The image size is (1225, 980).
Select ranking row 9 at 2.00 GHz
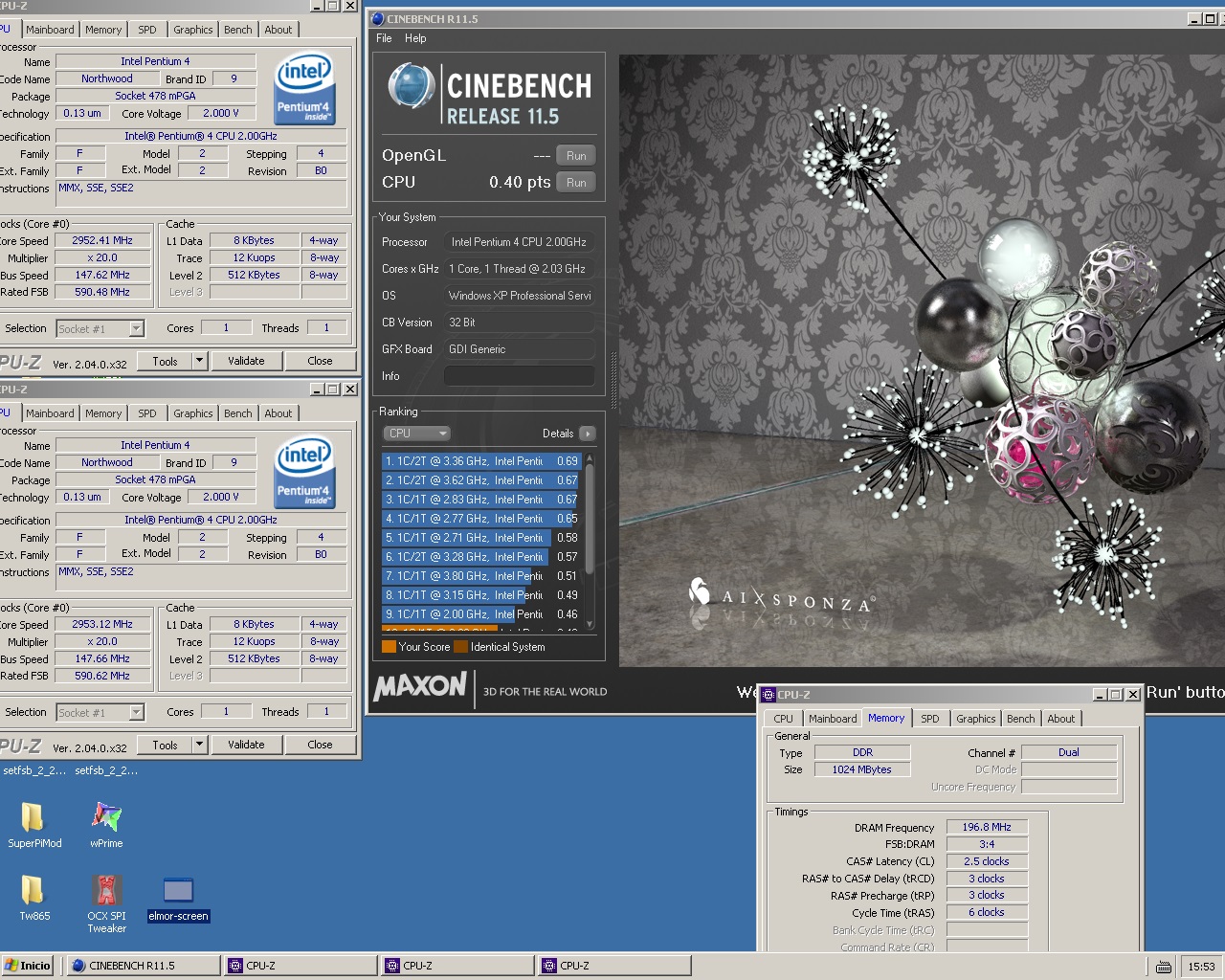(x=481, y=614)
